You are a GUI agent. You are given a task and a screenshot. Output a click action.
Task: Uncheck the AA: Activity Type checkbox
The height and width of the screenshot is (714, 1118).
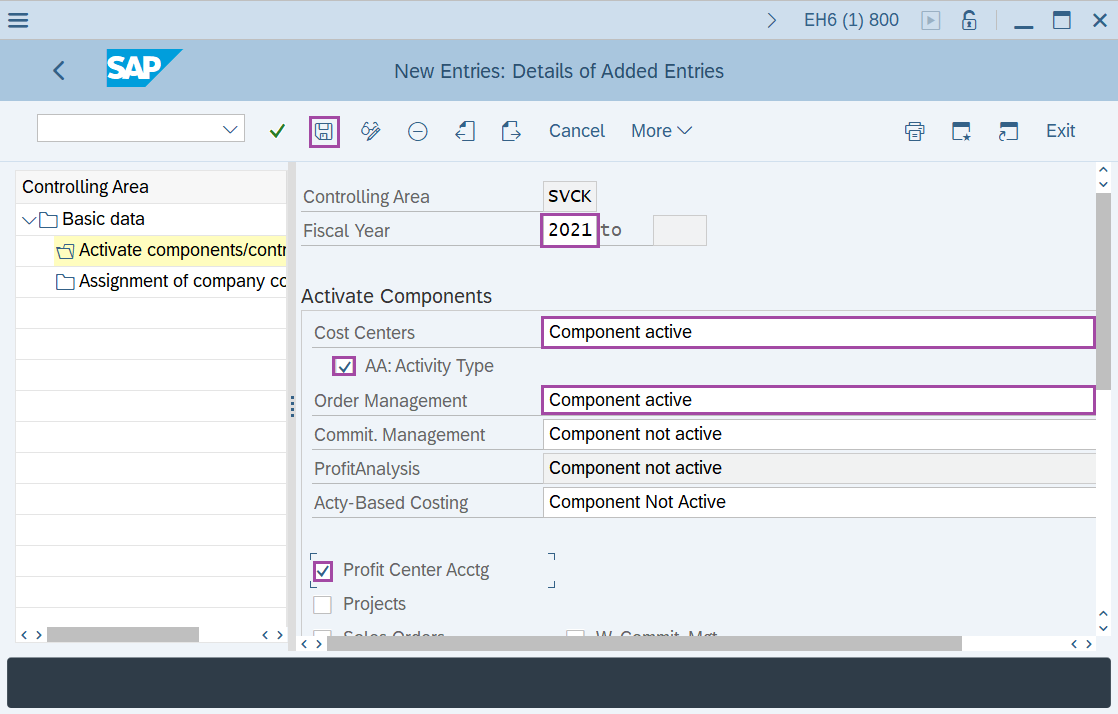(345, 366)
